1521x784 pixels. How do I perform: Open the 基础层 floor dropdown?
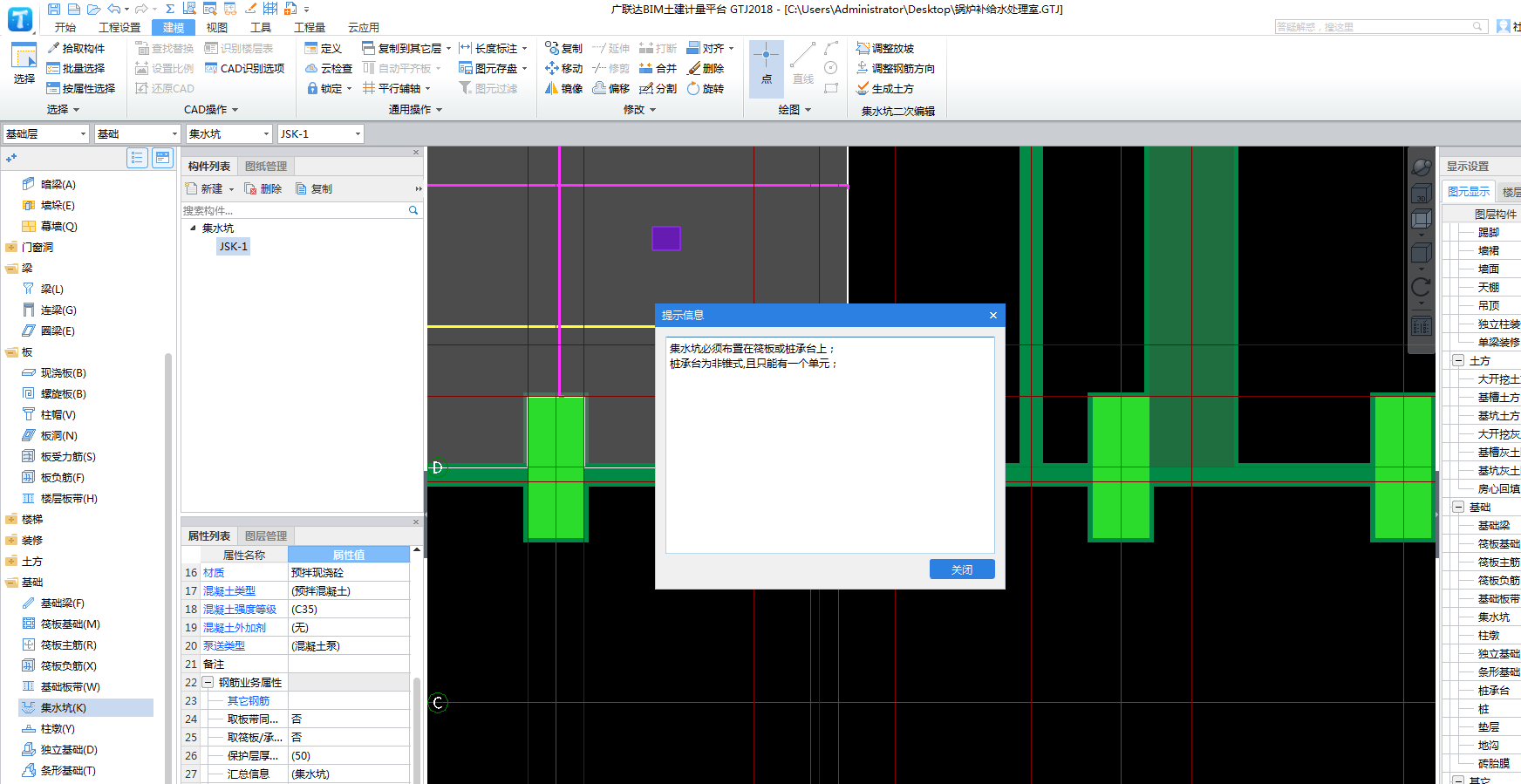(x=45, y=133)
